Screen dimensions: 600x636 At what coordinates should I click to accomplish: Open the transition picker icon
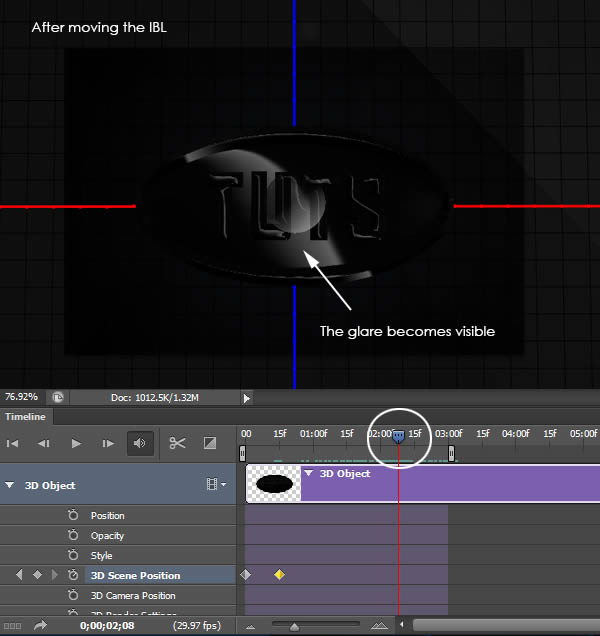tap(210, 443)
